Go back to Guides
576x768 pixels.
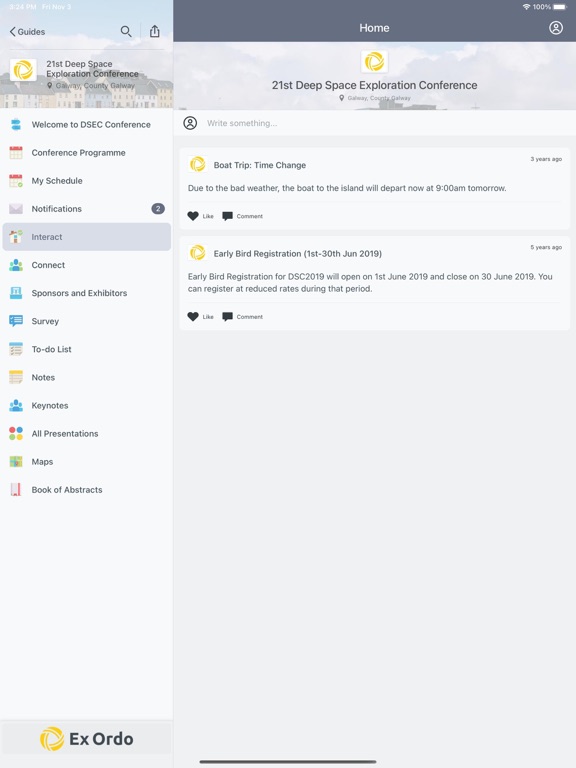click(x=27, y=32)
